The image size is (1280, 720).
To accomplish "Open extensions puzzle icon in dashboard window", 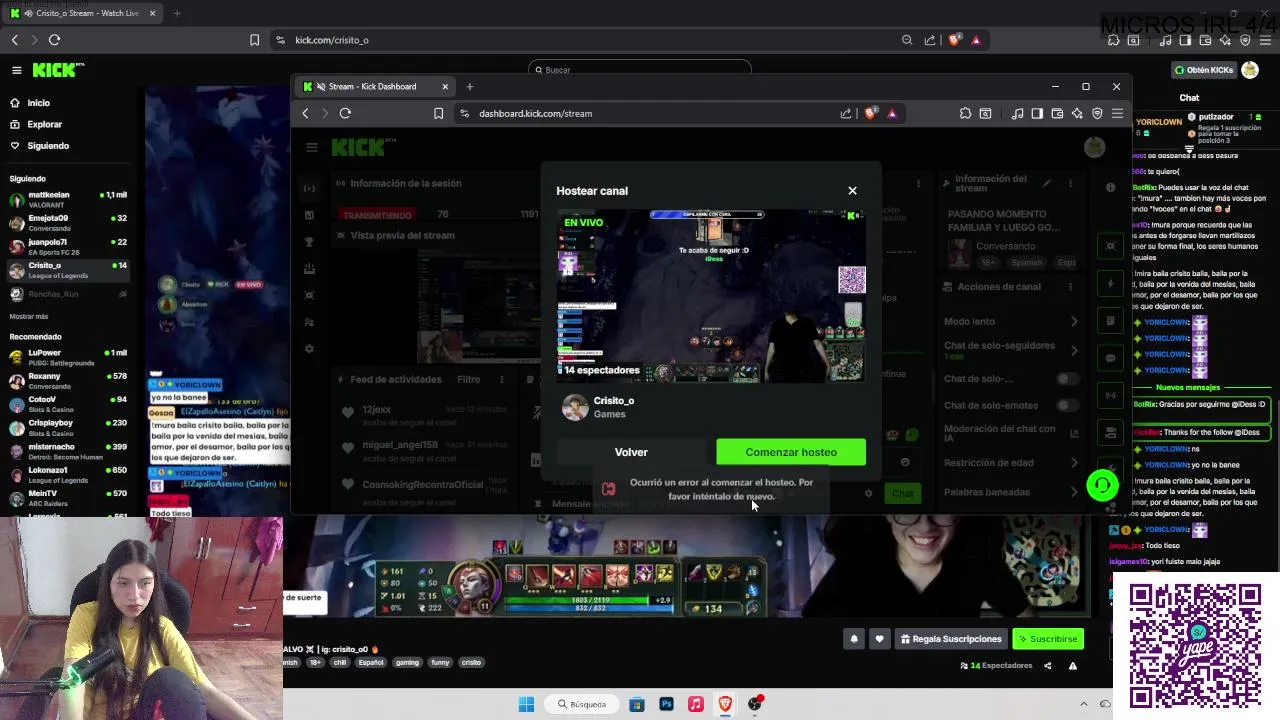I will [965, 113].
